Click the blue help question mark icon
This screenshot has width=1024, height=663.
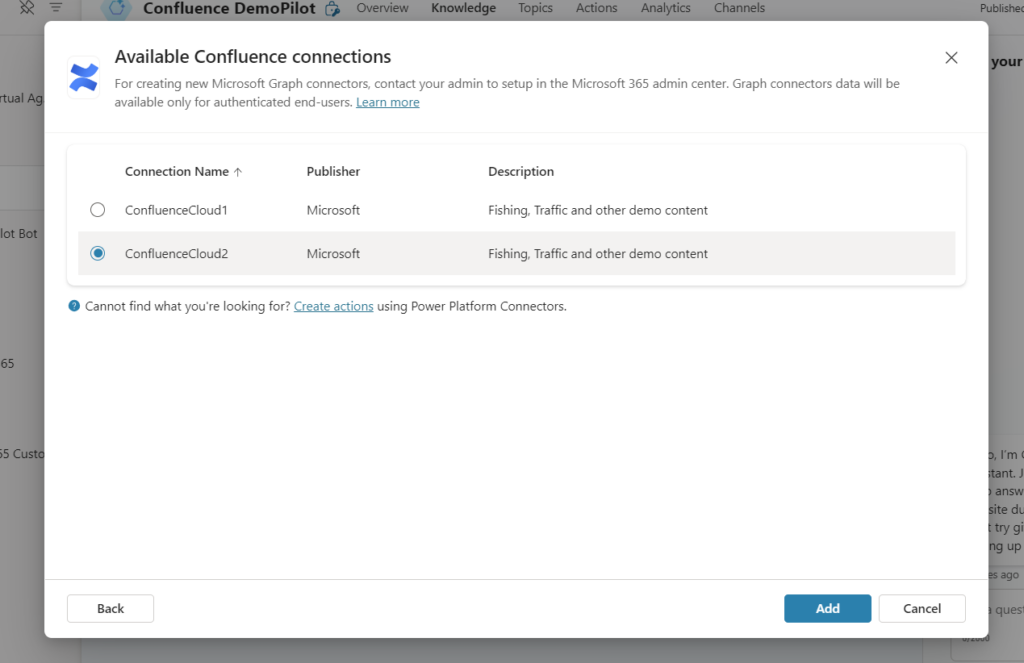pyautogui.click(x=74, y=306)
